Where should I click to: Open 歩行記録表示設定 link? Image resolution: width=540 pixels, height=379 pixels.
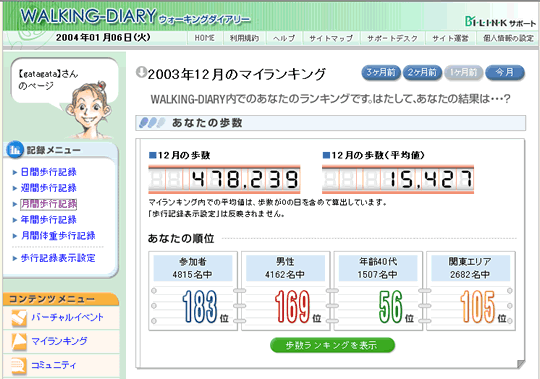[58, 258]
